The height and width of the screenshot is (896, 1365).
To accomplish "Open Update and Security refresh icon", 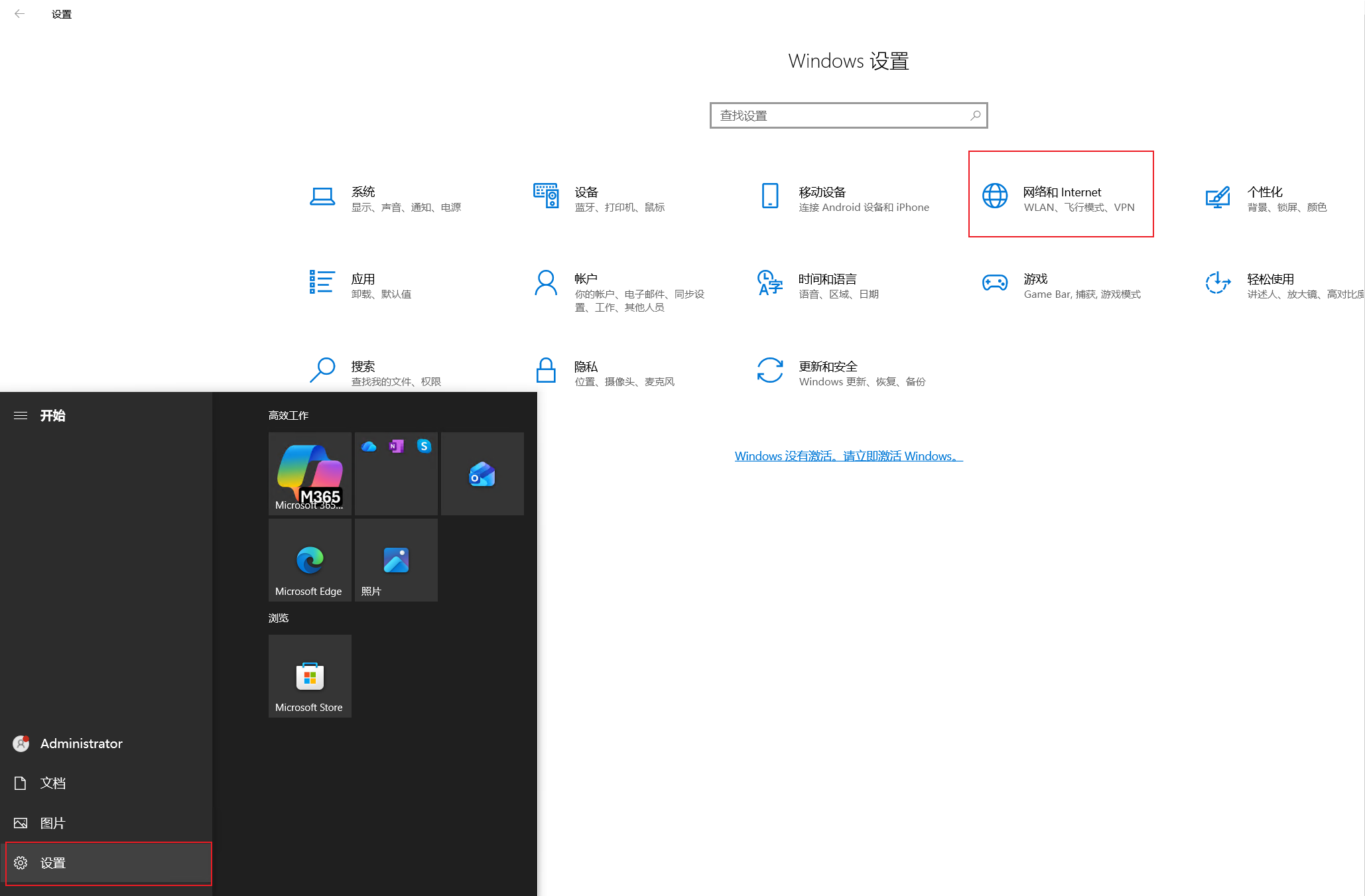I will click(769, 370).
